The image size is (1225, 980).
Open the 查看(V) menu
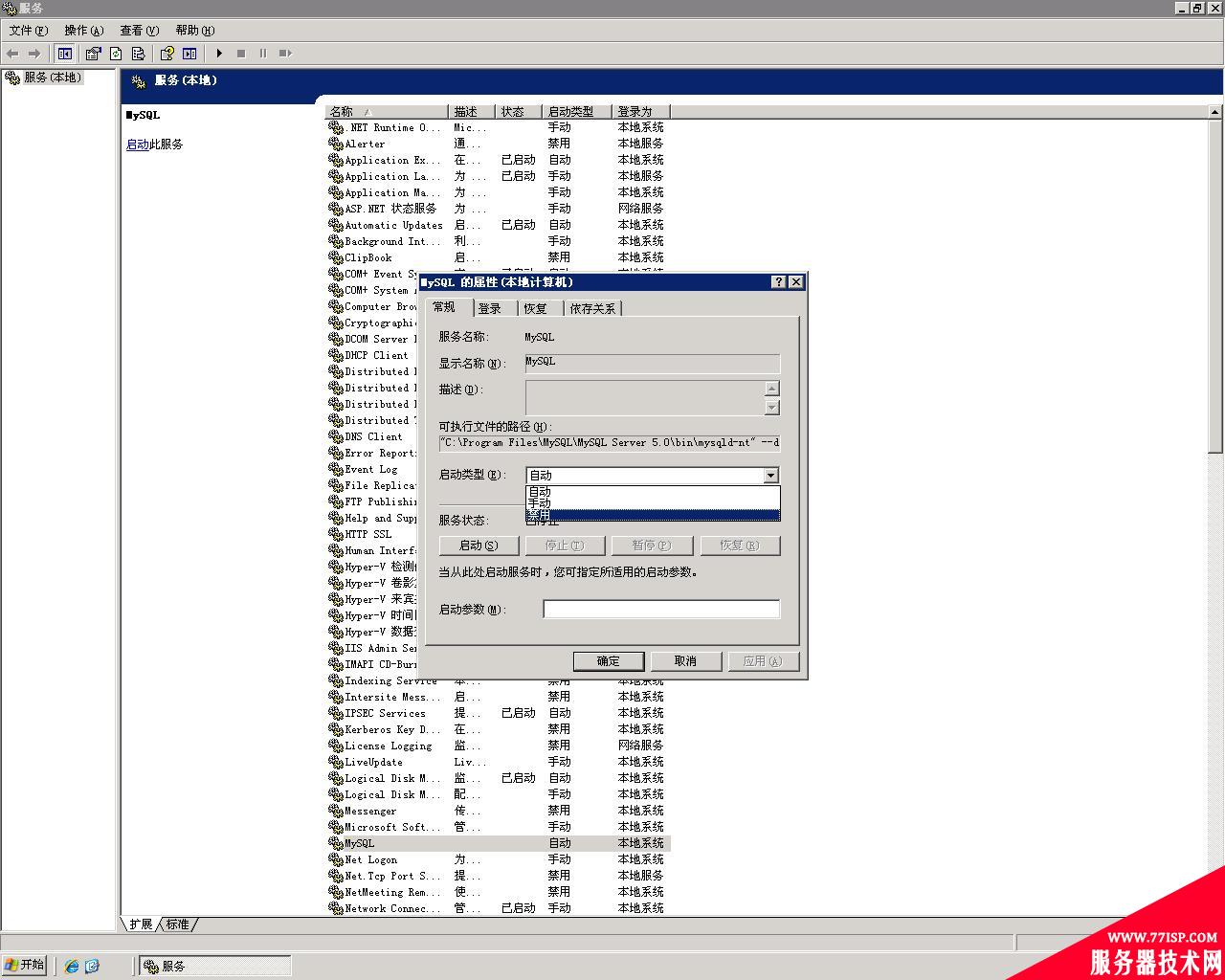coord(139,31)
